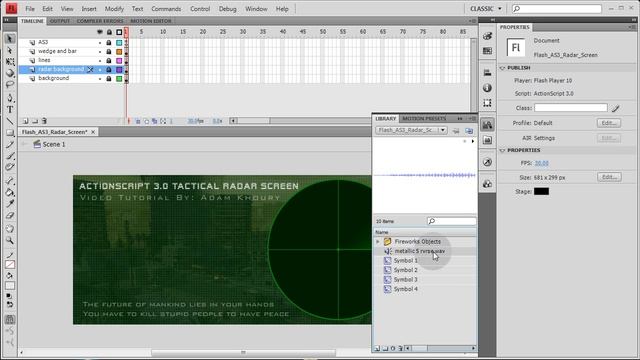
Task: Open the Info panel icon in dock
Action: [487, 88]
